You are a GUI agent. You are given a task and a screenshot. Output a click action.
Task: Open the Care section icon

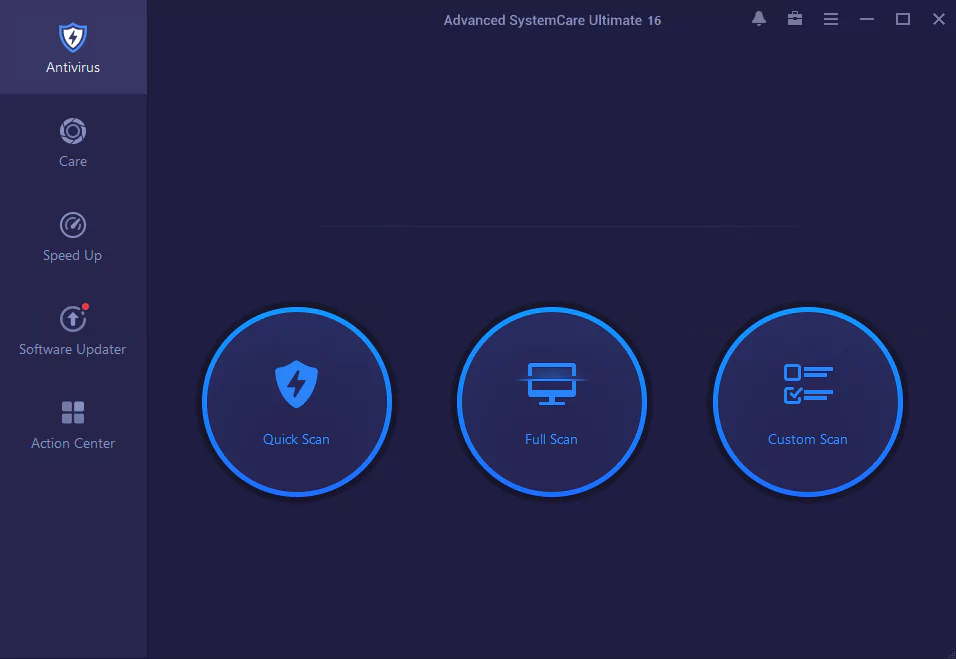[x=72, y=131]
